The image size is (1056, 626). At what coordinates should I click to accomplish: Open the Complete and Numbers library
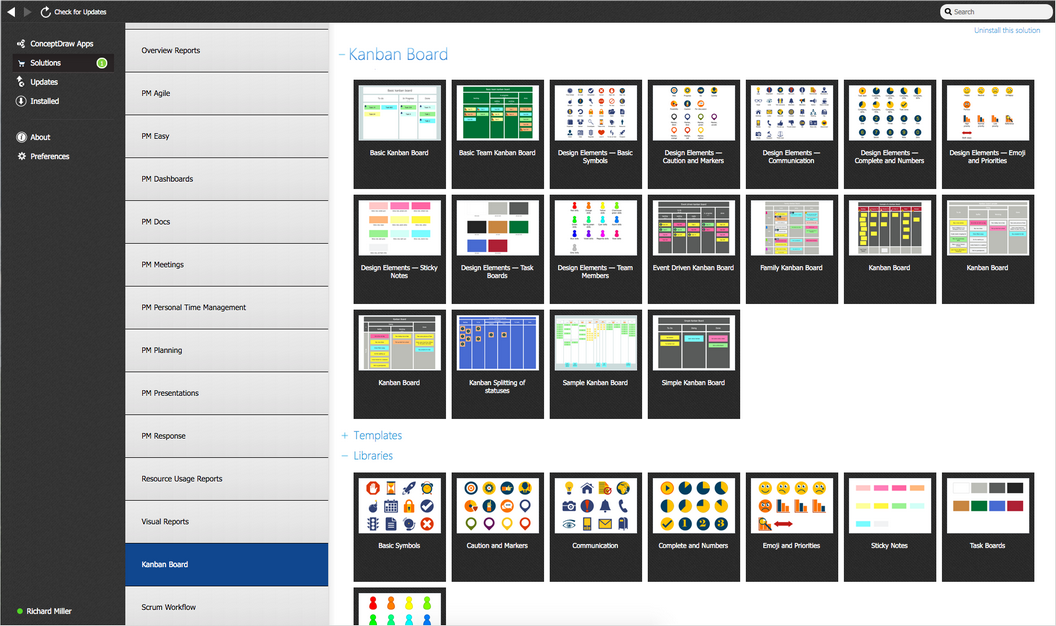coord(694,527)
